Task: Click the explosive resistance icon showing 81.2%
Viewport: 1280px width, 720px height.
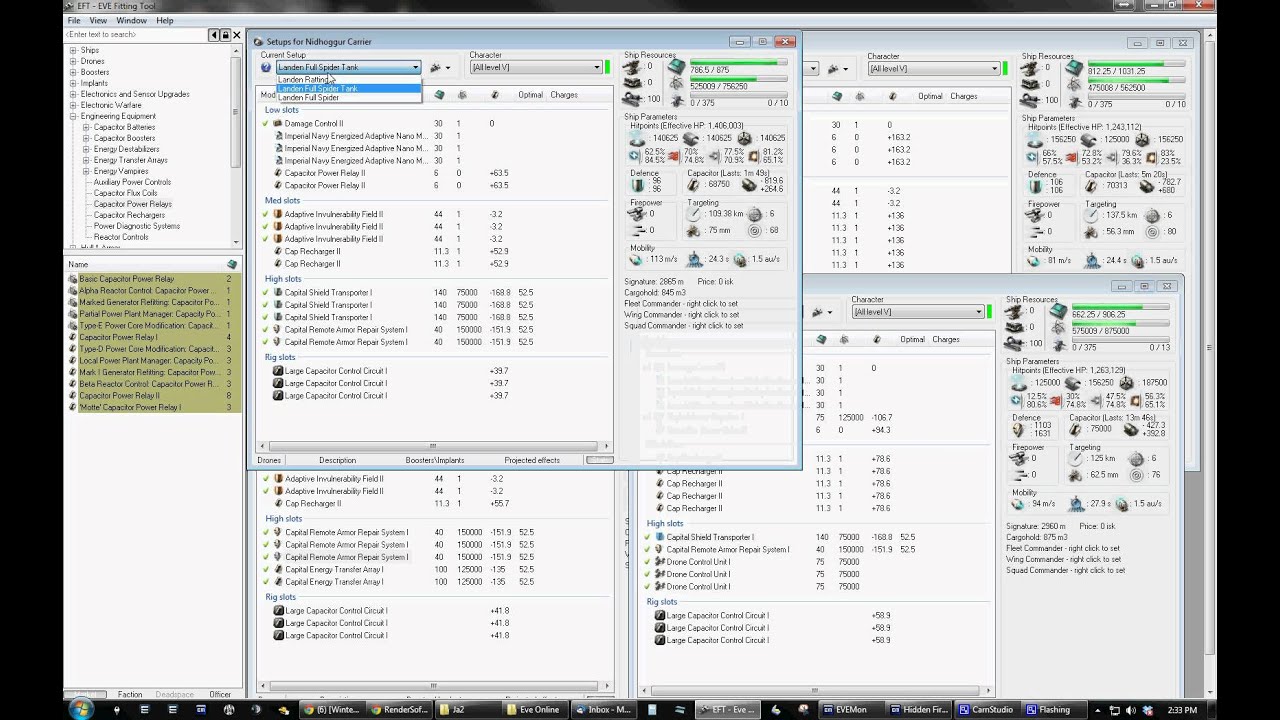Action: [753, 155]
